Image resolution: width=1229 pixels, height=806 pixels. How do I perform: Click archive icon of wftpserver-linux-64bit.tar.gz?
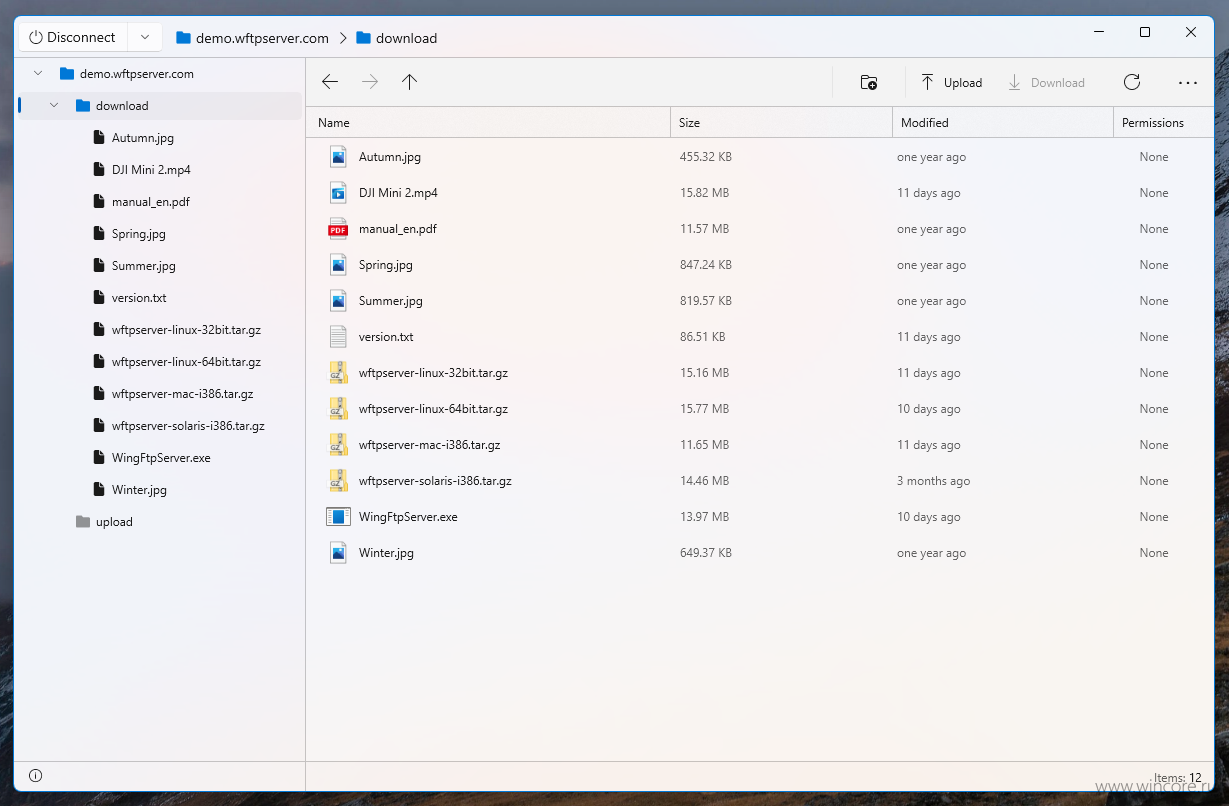pyautogui.click(x=338, y=409)
